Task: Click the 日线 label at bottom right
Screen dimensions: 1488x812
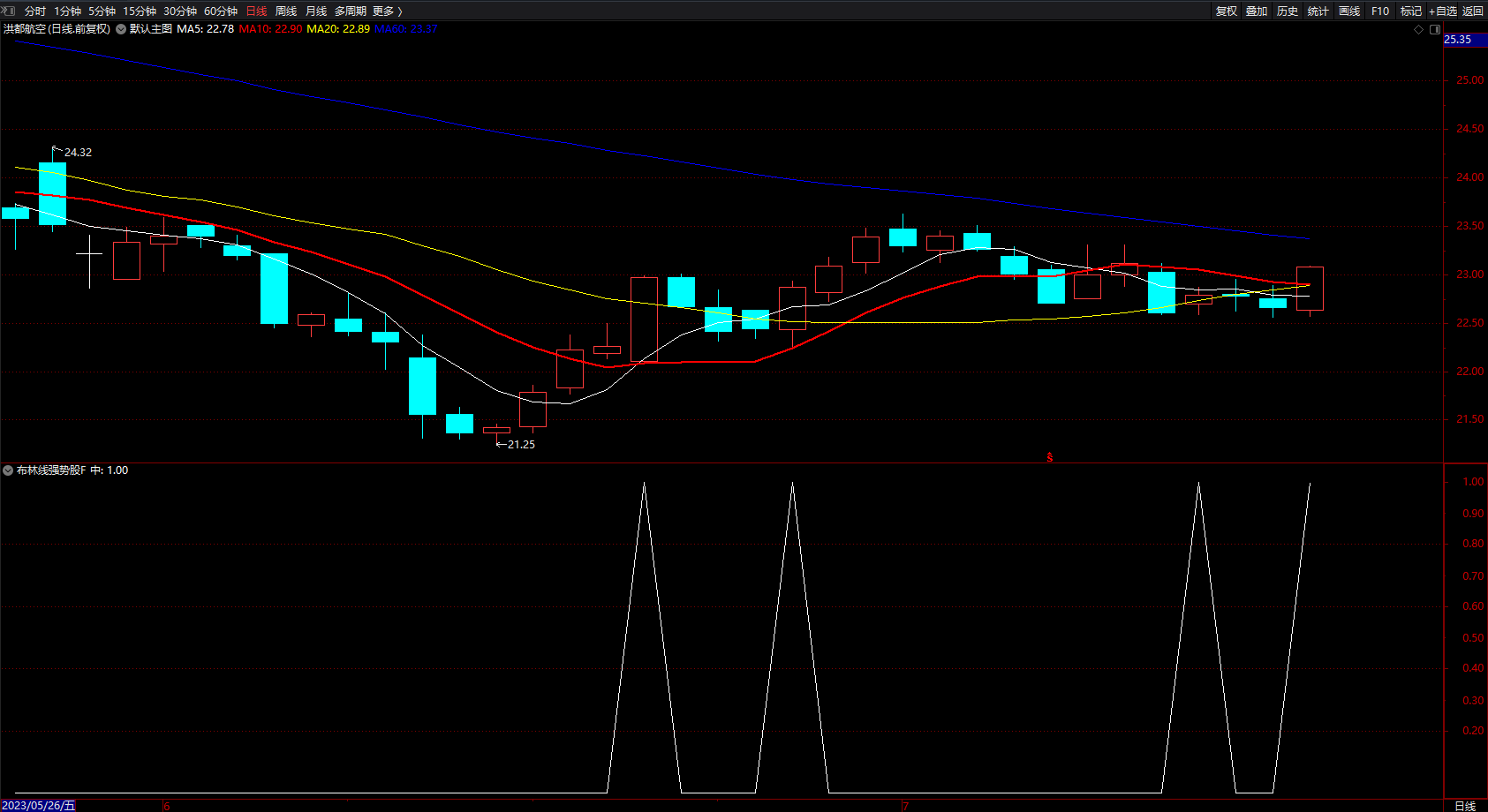Action: [x=1465, y=806]
